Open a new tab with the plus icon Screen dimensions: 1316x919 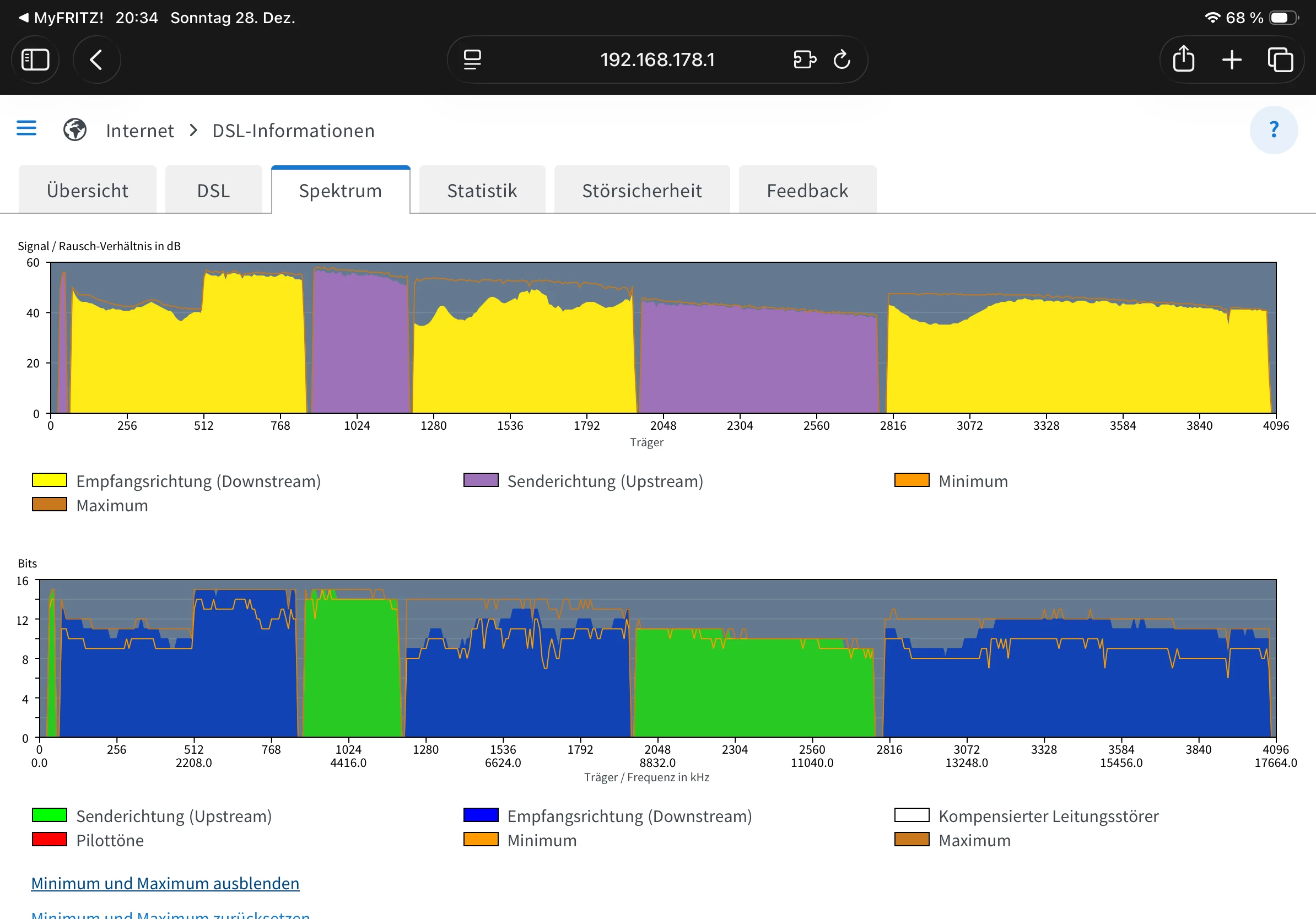click(1231, 60)
